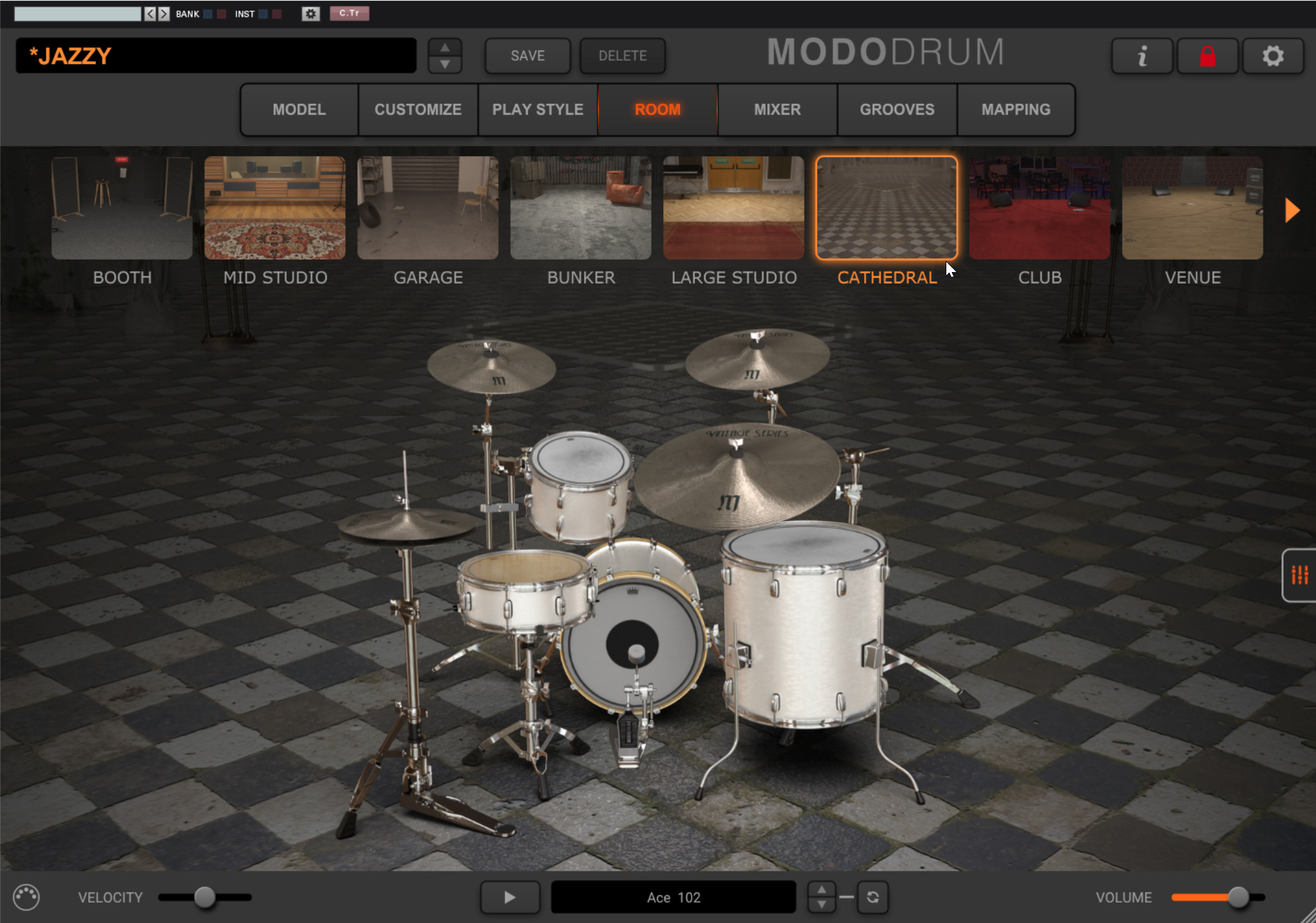This screenshot has height=923, width=1316.
Task: Click the small gear in host top bar
Action: (311, 14)
